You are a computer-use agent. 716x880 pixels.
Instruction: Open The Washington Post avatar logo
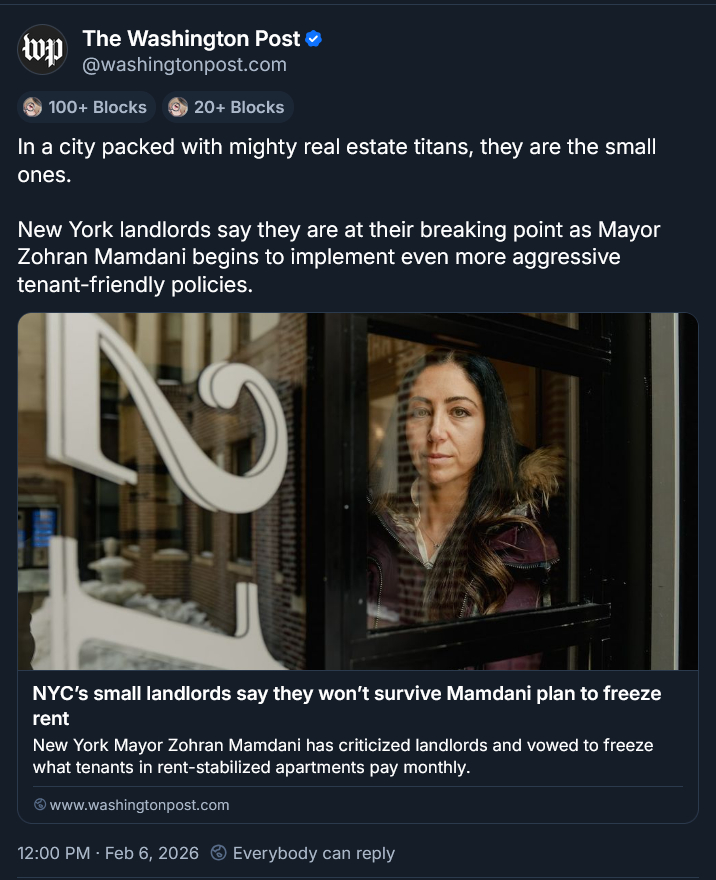[x=43, y=49]
